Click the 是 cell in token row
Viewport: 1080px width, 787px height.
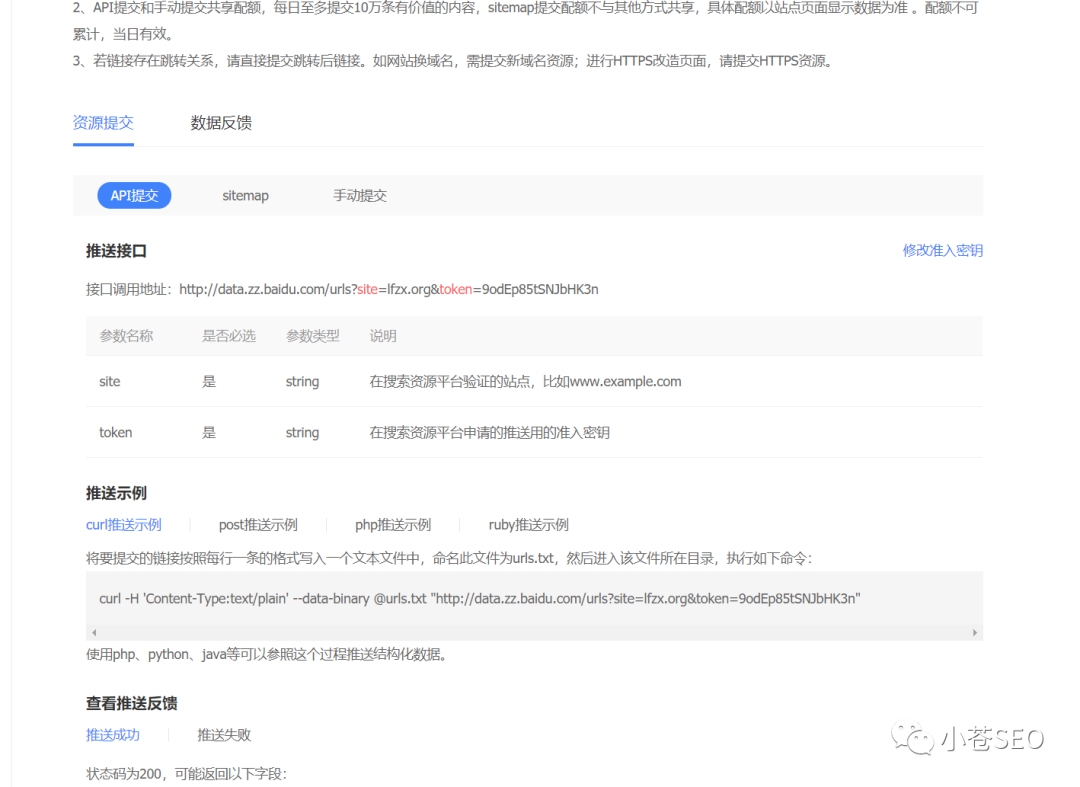[x=209, y=432]
